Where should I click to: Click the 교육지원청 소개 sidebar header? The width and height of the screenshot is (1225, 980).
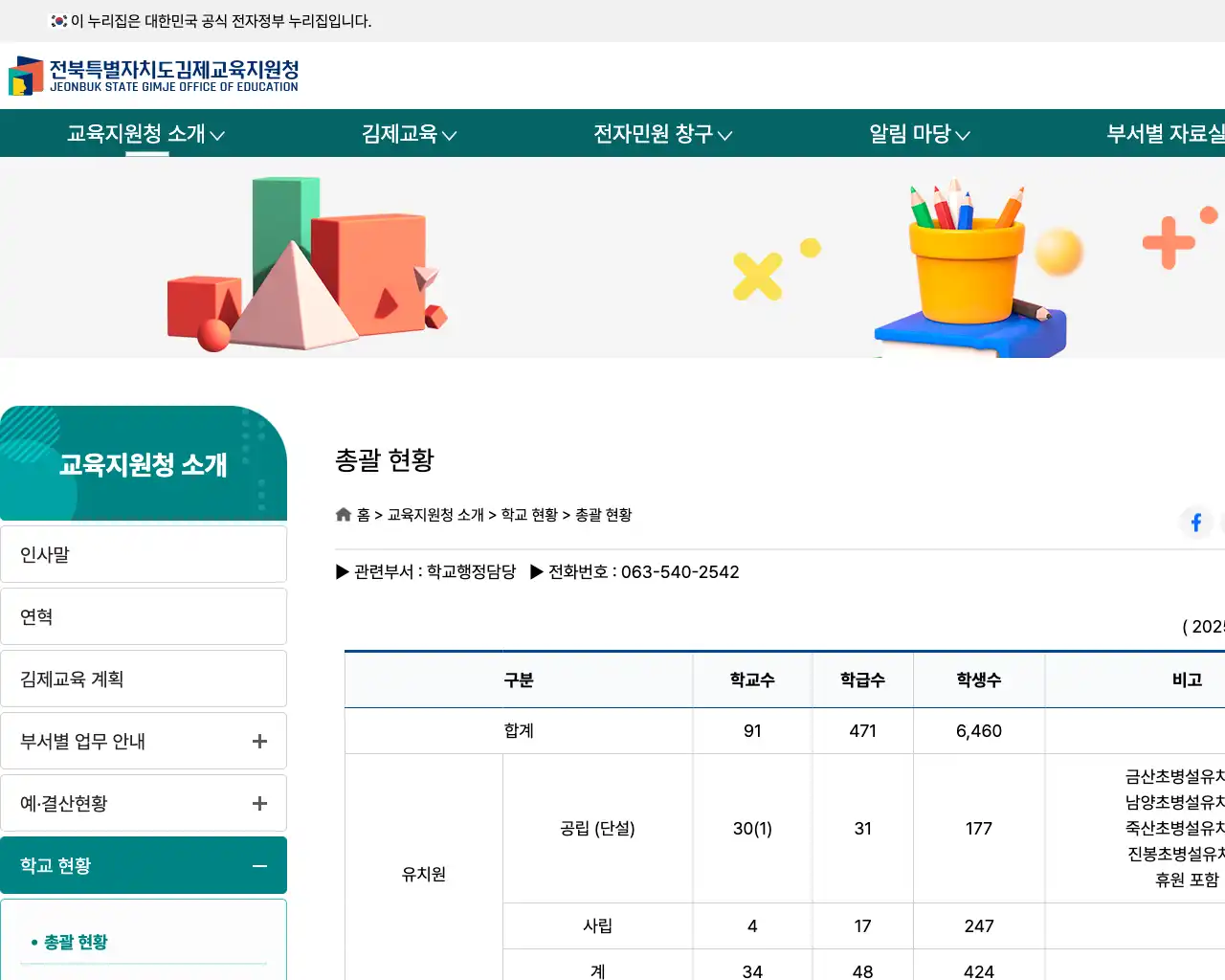click(144, 464)
